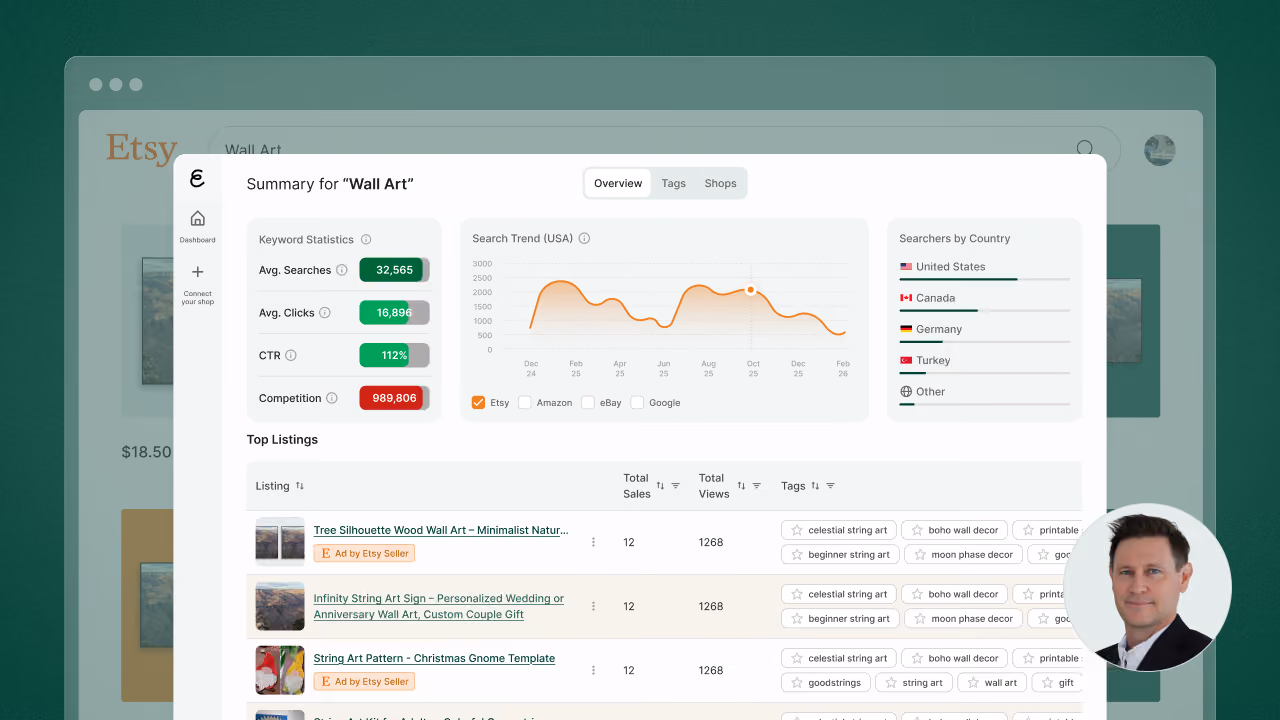Sort the table by Total Sales
This screenshot has width=1280, height=720.
point(660,486)
